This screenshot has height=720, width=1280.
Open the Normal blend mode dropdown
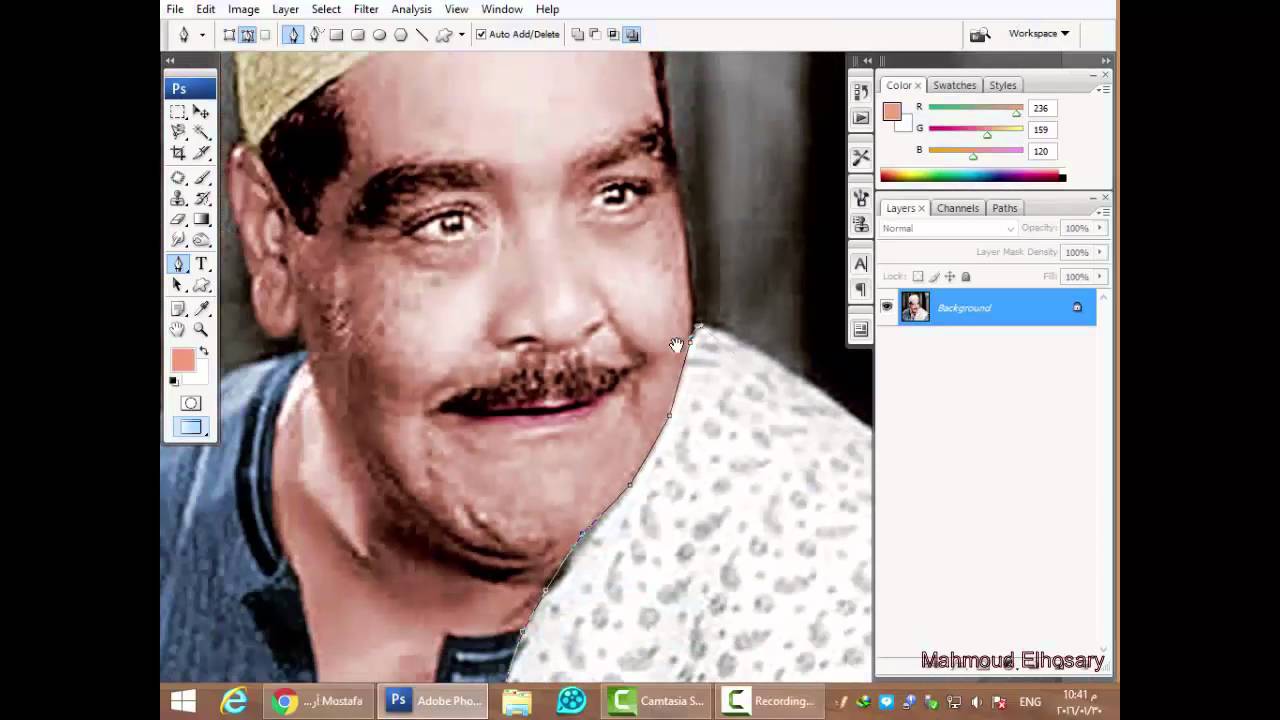[947, 228]
